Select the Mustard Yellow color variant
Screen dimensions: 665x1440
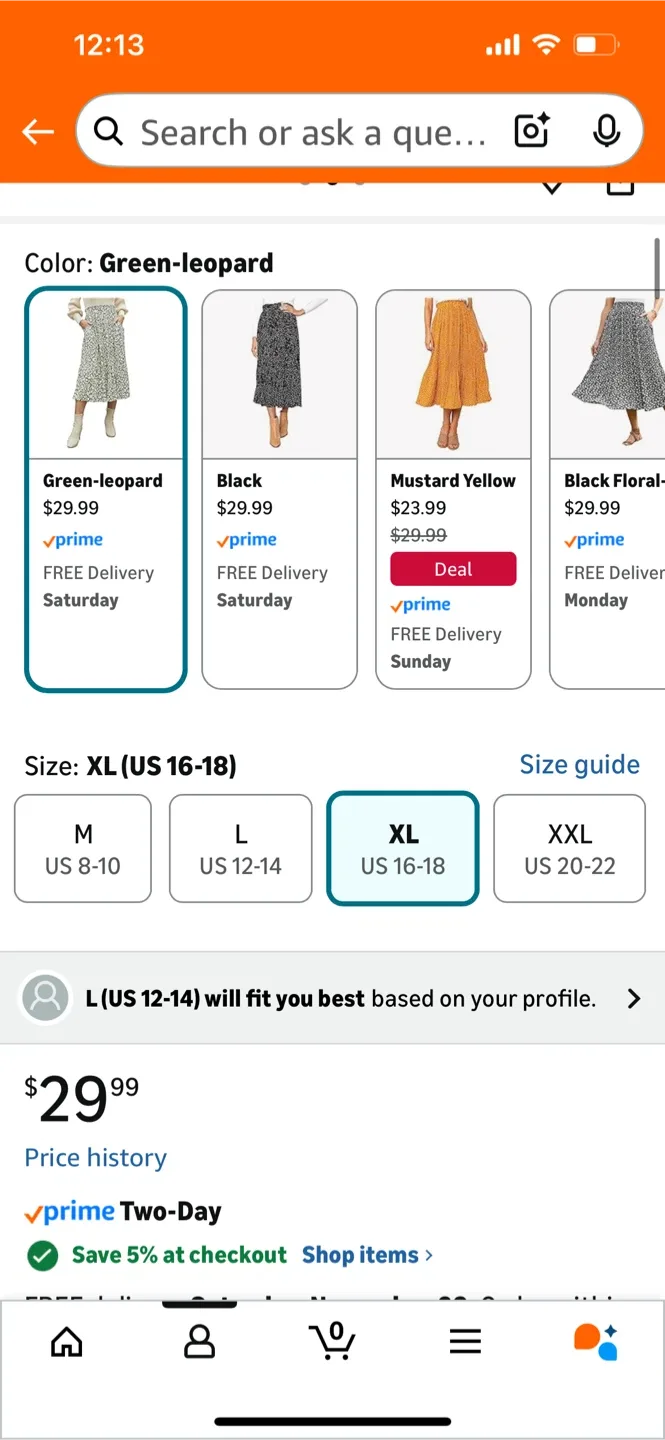[453, 374]
